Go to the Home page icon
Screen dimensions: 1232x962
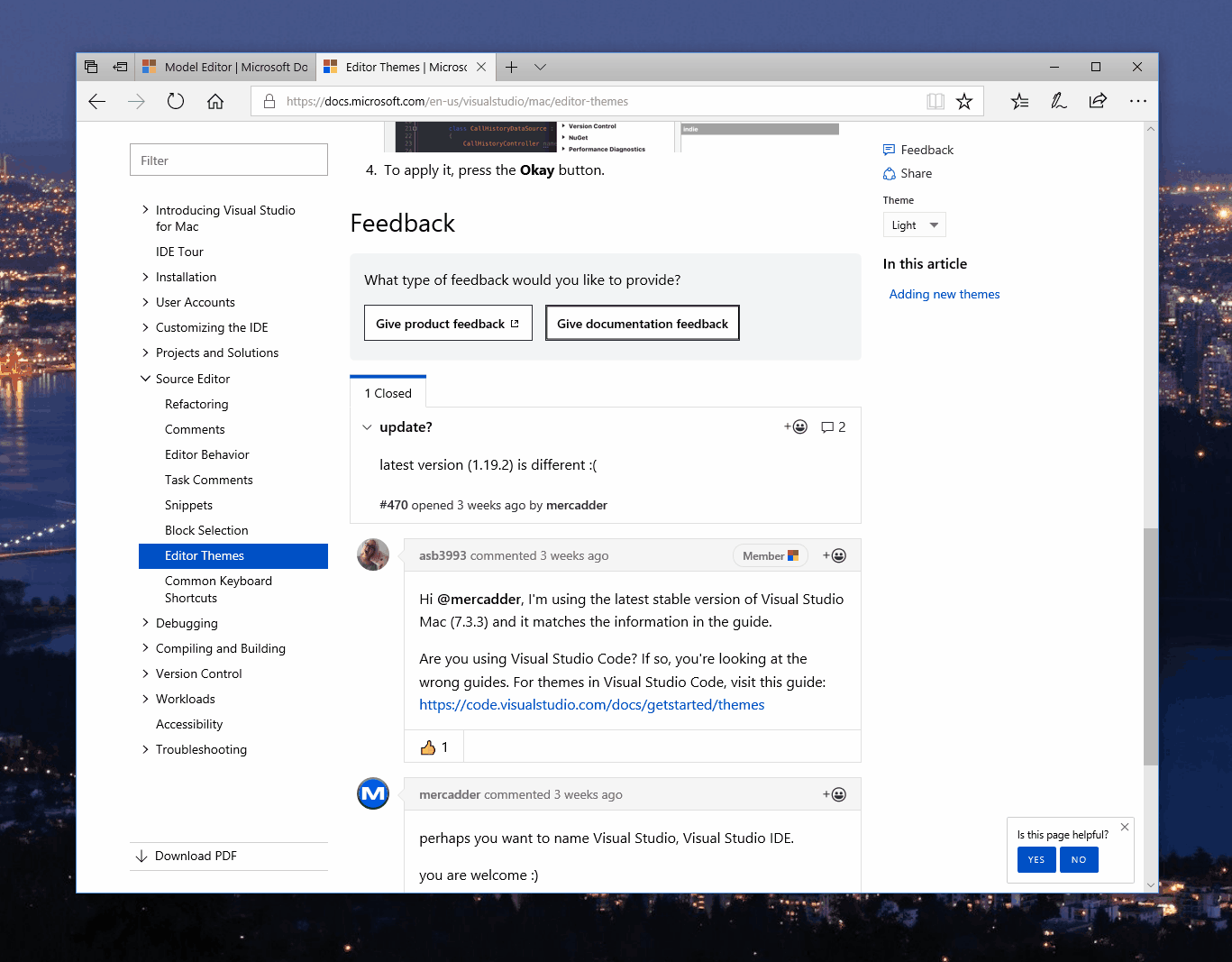[215, 102]
